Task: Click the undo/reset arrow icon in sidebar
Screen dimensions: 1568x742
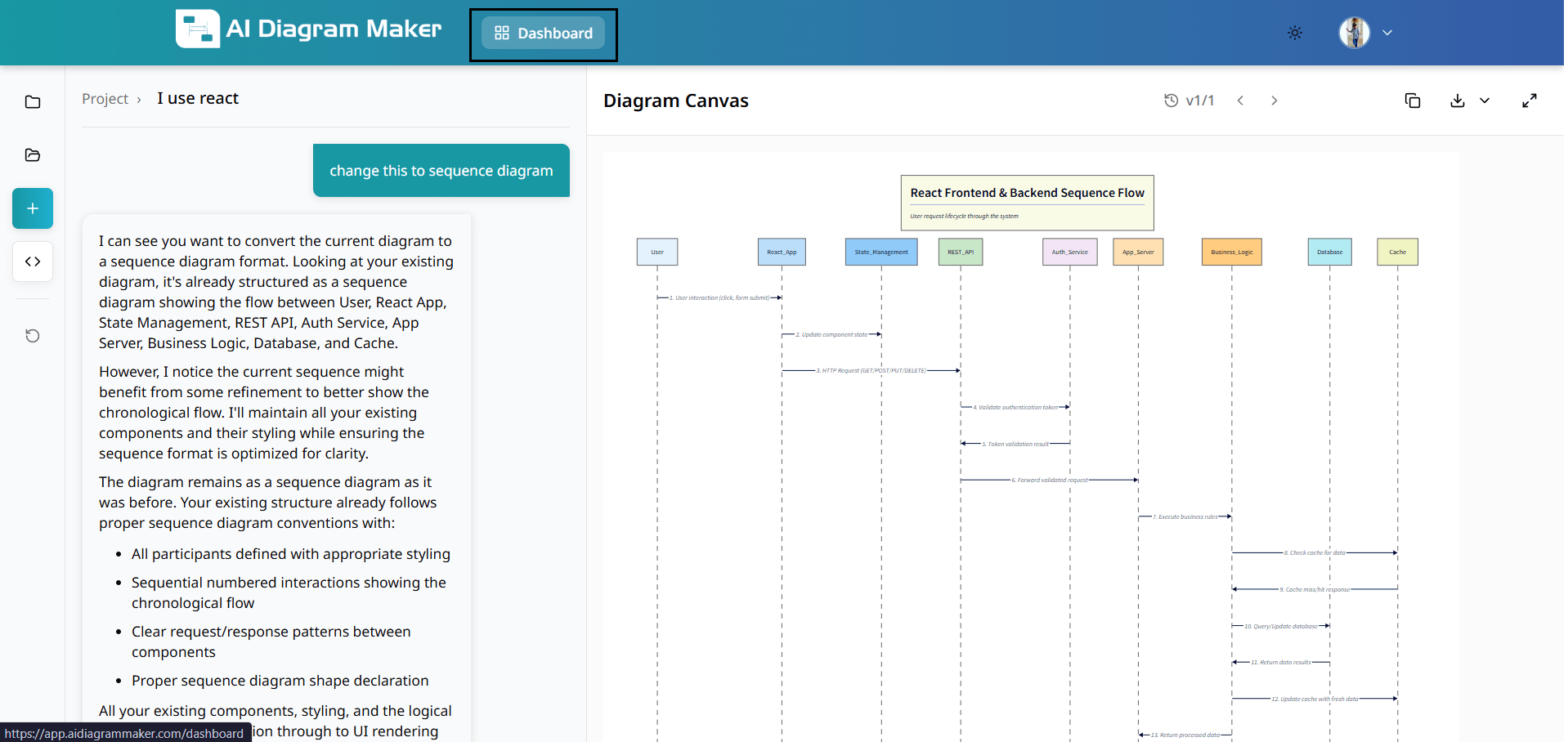Action: pyautogui.click(x=33, y=336)
